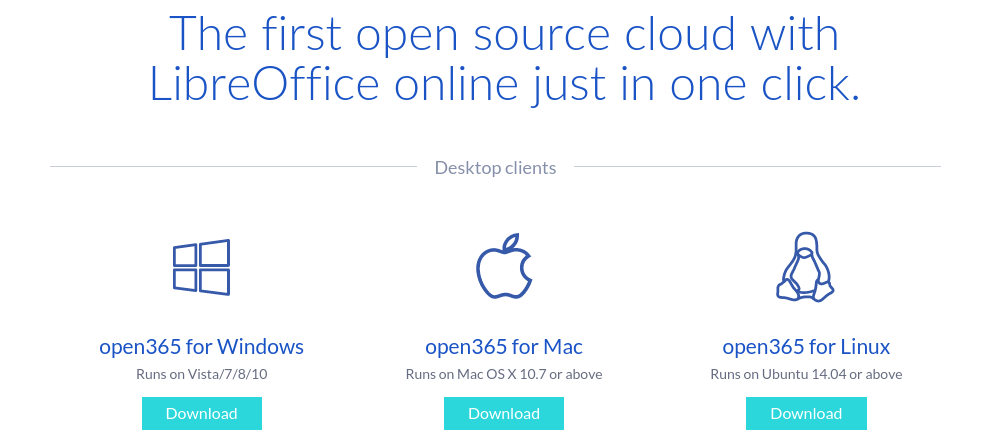Open the 'open365 for Linux' link

[806, 347]
